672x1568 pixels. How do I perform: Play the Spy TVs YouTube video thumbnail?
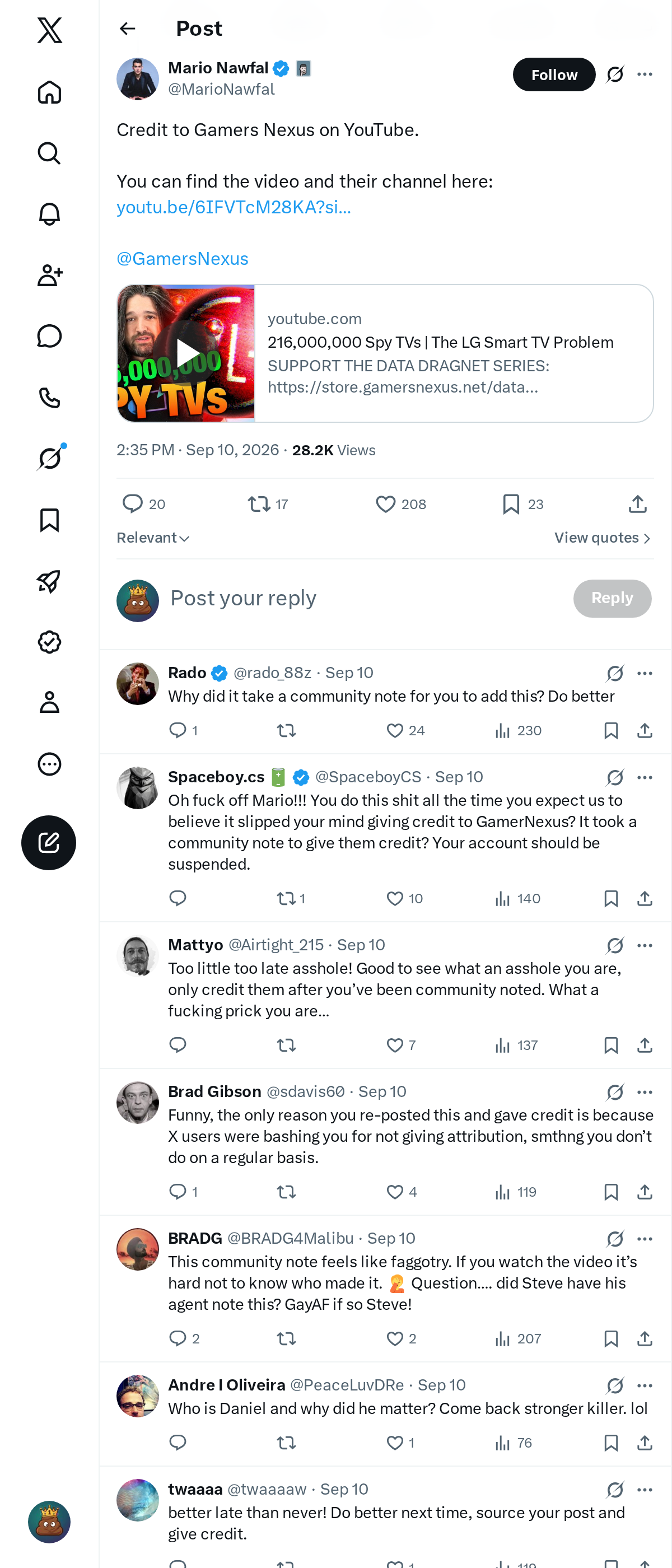pos(186,353)
